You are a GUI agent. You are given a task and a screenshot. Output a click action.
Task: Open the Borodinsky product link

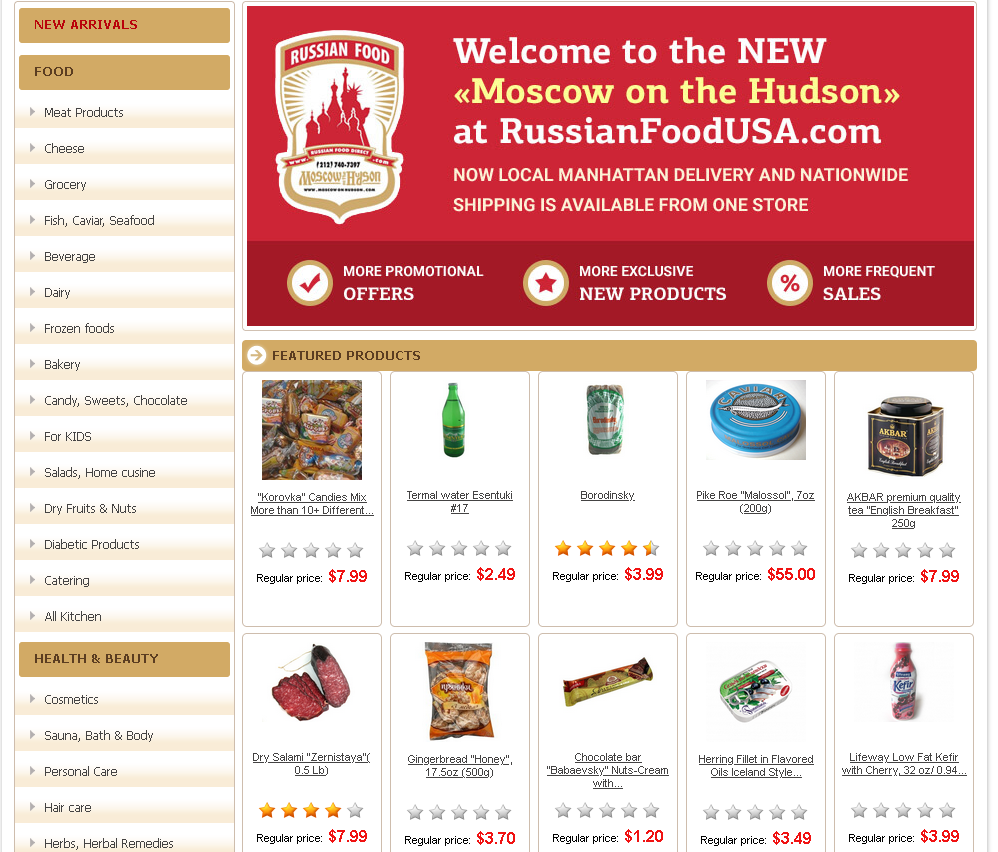(607, 495)
